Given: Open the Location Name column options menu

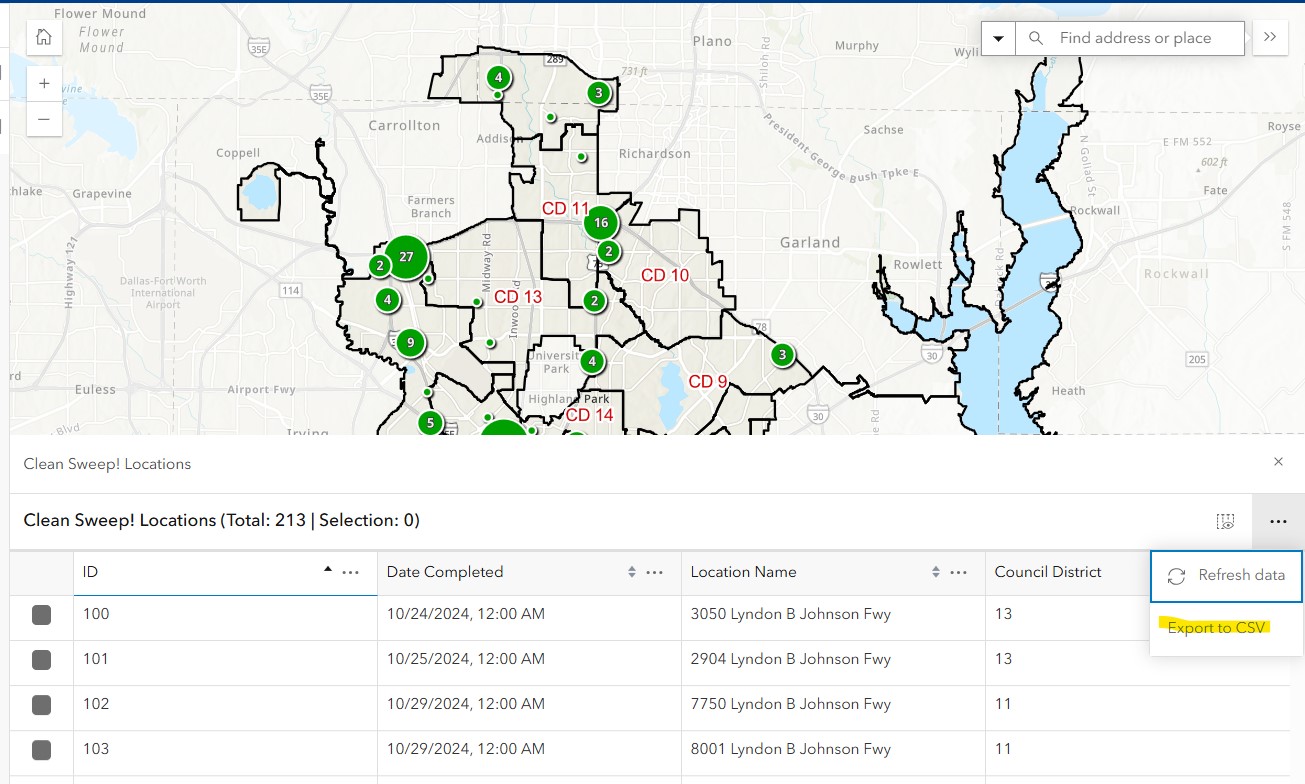Looking at the screenshot, I should point(958,571).
